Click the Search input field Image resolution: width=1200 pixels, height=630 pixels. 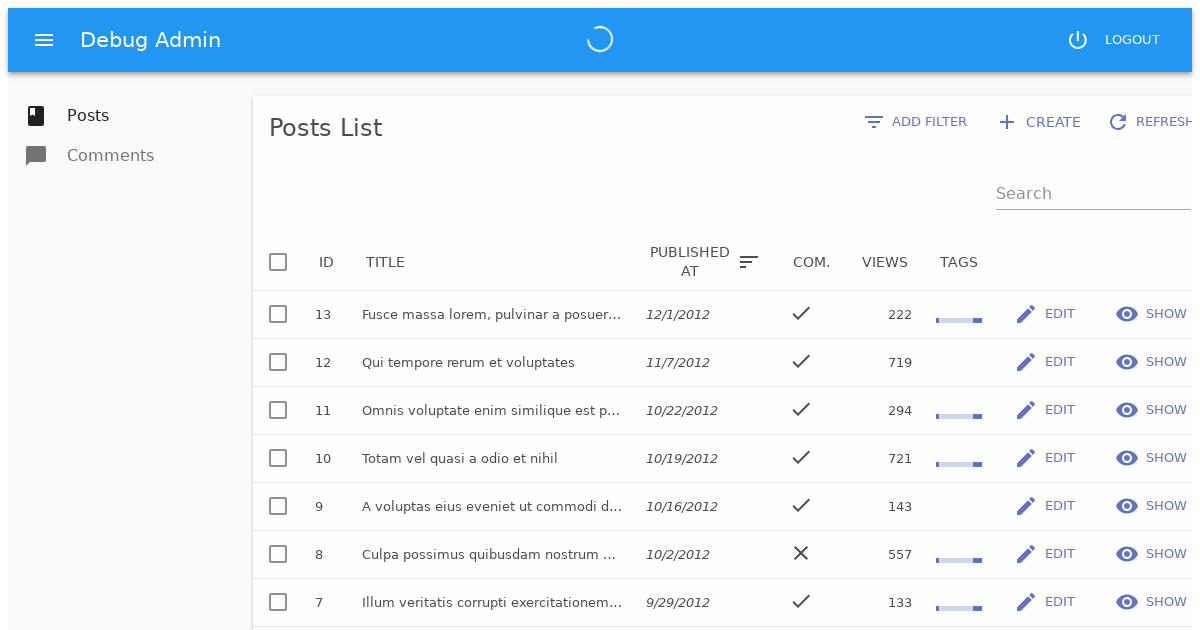click(x=1092, y=194)
